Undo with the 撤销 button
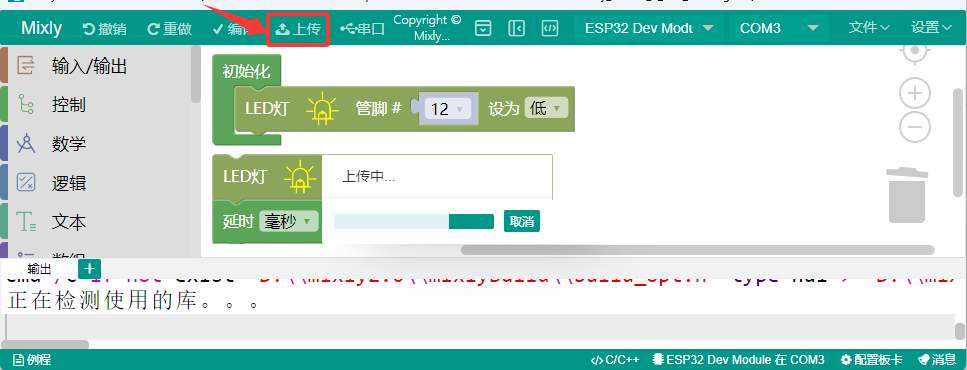 click(104, 29)
